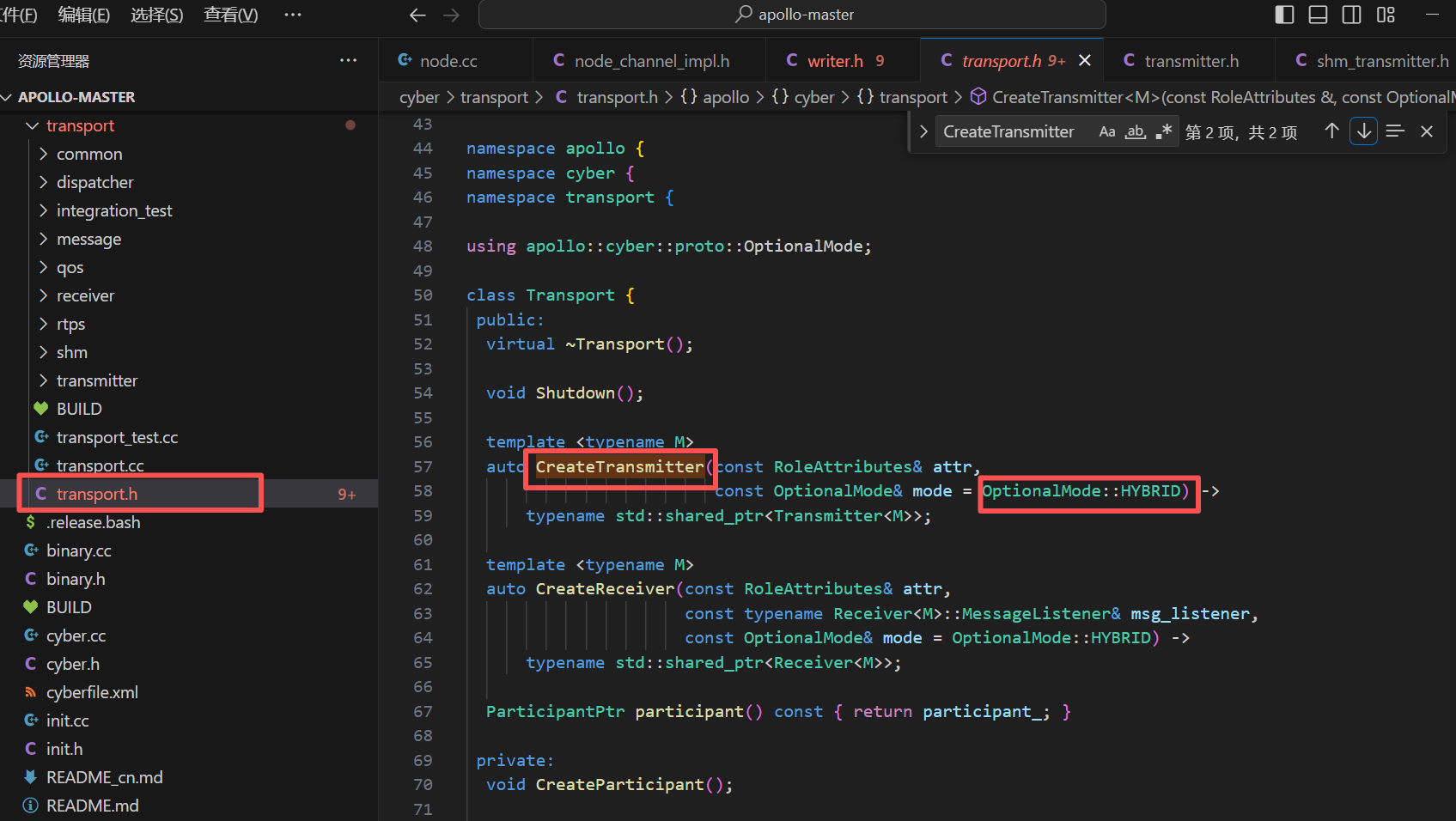Image resolution: width=1456 pixels, height=821 pixels.
Task: Switch to transmitter.h tab
Action: (x=1191, y=61)
